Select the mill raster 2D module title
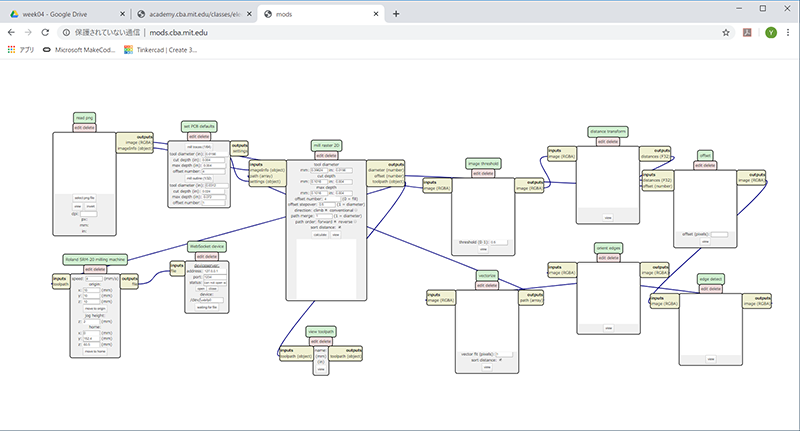Viewport: 800px width, 431px height. coord(326,145)
